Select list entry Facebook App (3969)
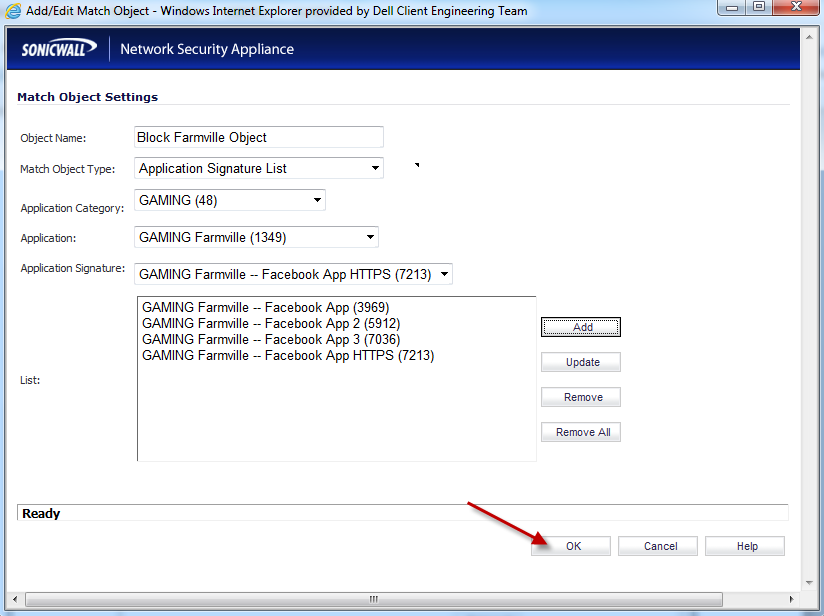Image resolution: width=824 pixels, height=616 pixels. click(265, 307)
